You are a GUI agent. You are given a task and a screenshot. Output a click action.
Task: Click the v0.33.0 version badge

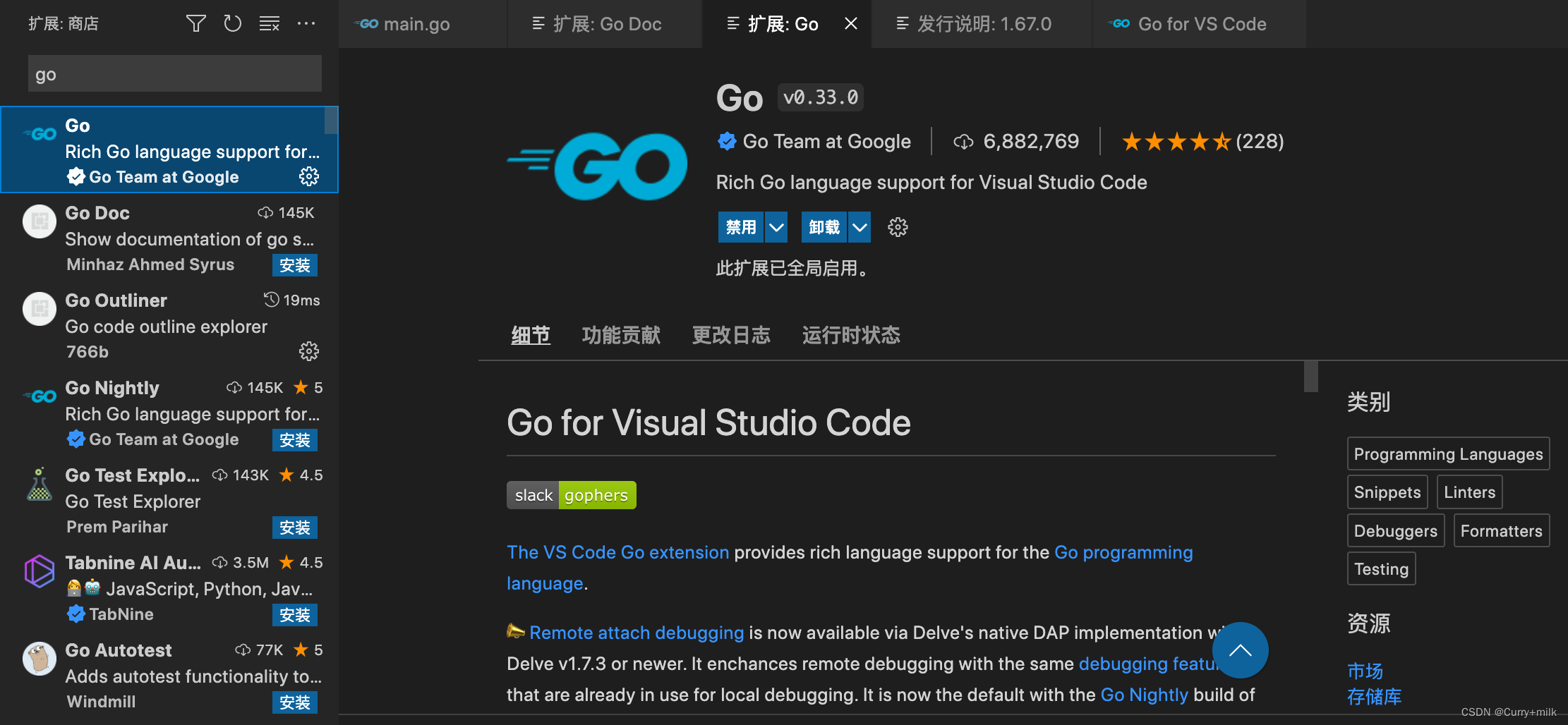821,97
